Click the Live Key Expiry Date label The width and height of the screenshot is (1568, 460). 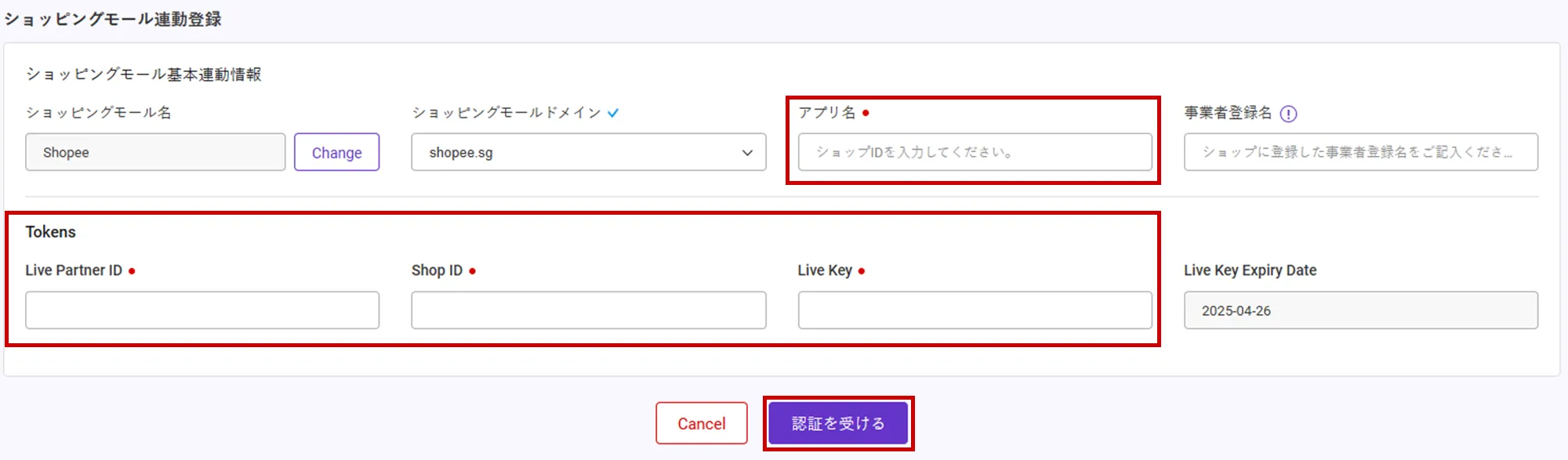click(x=1250, y=270)
